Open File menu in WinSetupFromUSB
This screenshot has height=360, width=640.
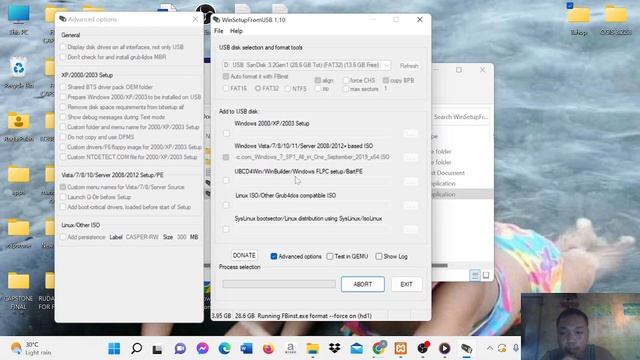tap(219, 31)
